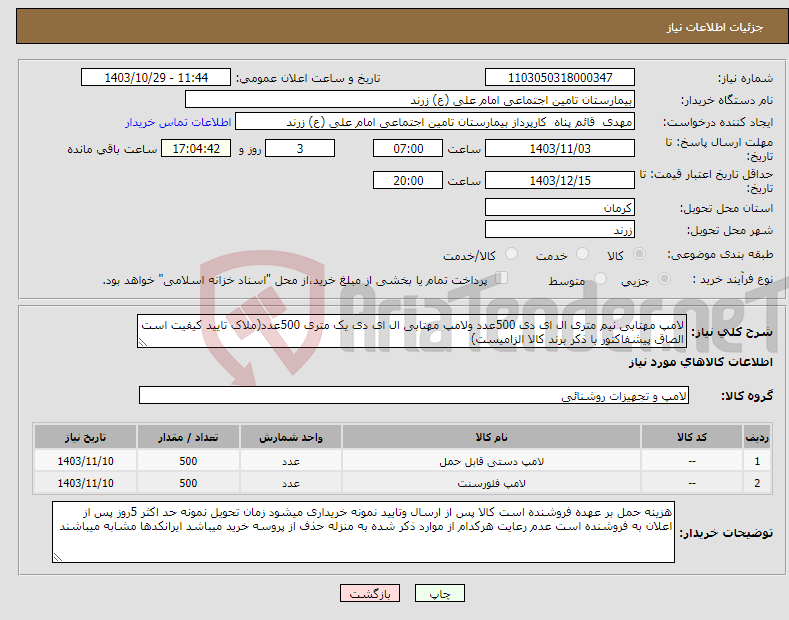This screenshot has width=789, height=620.
Task: Click the unit عدد in row 2
Action: [x=291, y=483]
